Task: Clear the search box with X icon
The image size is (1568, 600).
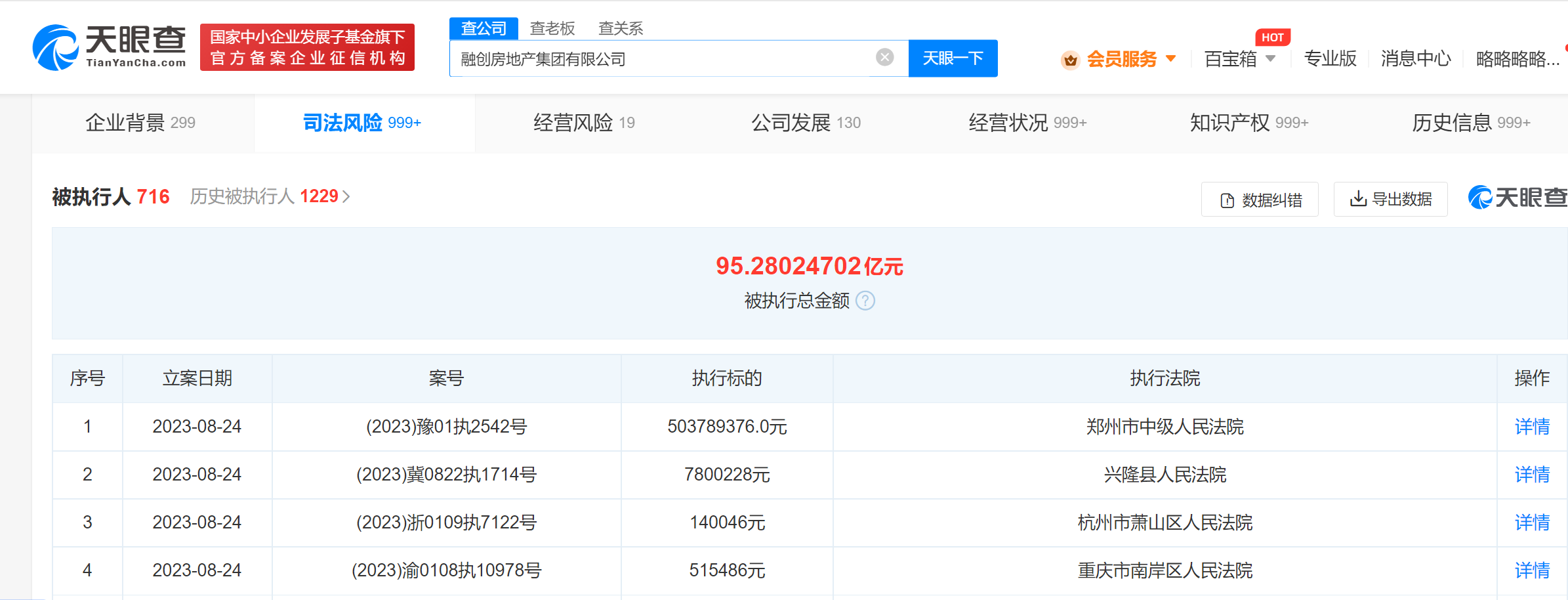Action: click(884, 58)
